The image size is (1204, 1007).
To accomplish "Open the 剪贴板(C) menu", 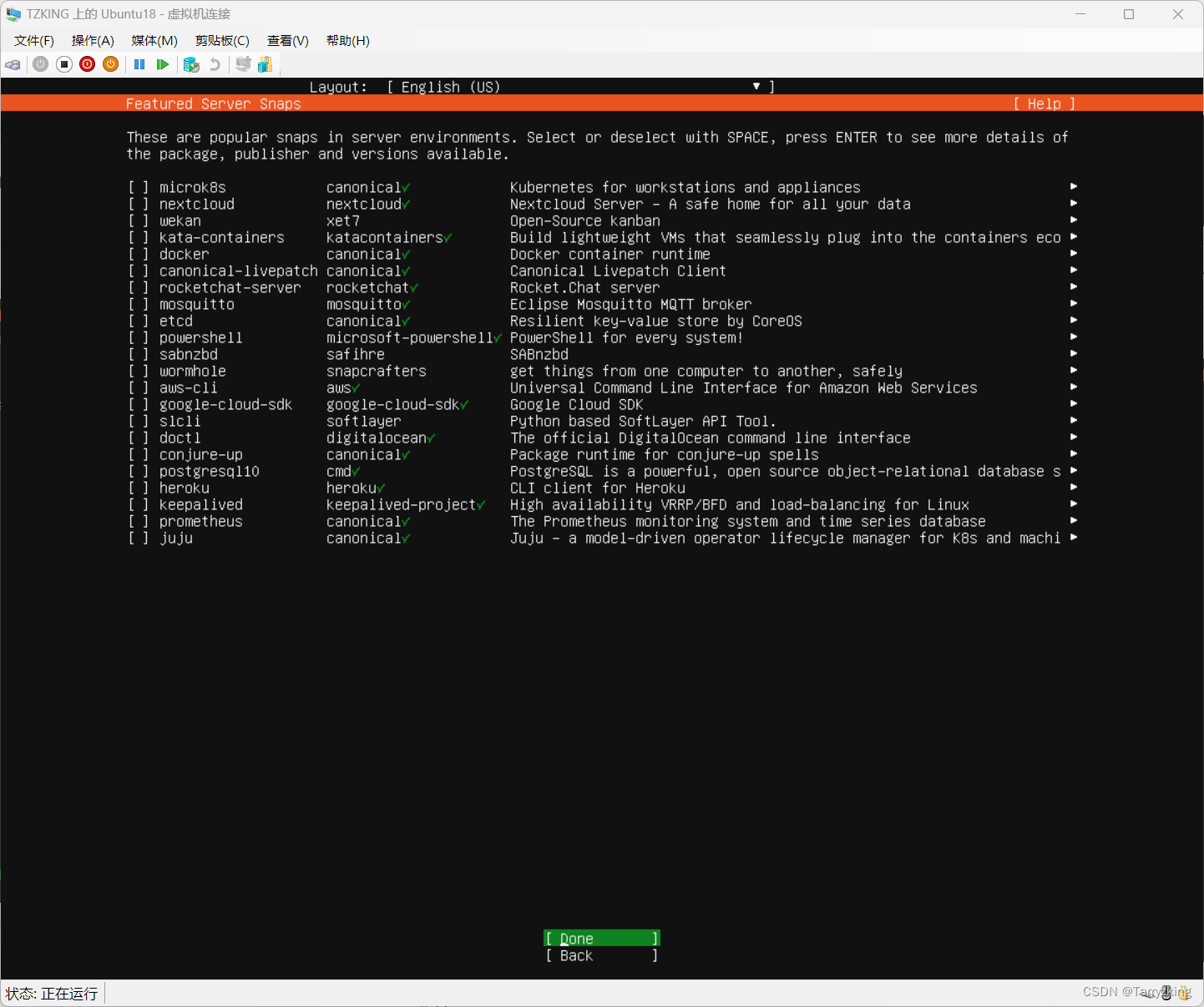I will [222, 41].
